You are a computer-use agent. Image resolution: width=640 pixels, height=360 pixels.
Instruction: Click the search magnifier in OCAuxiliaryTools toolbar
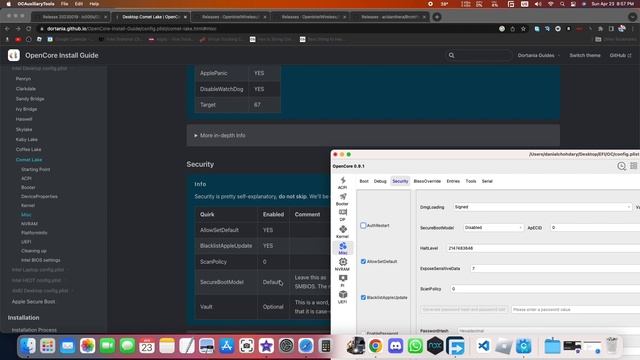click(621, 166)
